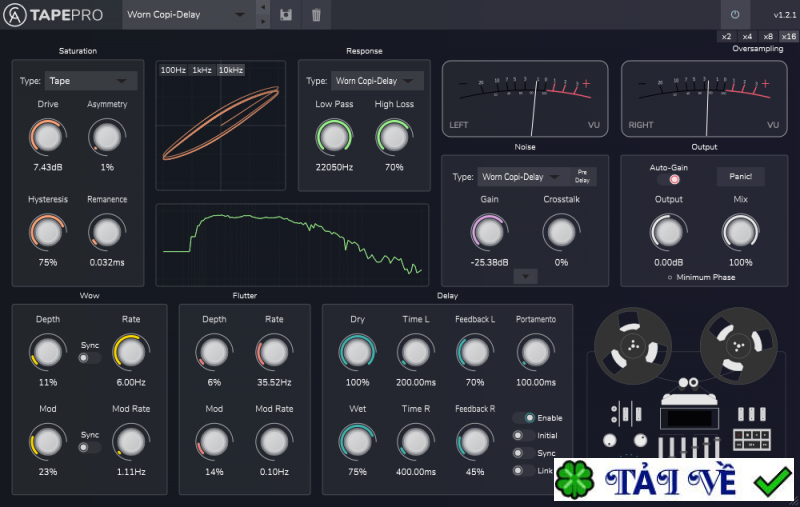The height and width of the screenshot is (507, 800).
Task: Open the Saturation Type dropdown
Action: coord(92,81)
